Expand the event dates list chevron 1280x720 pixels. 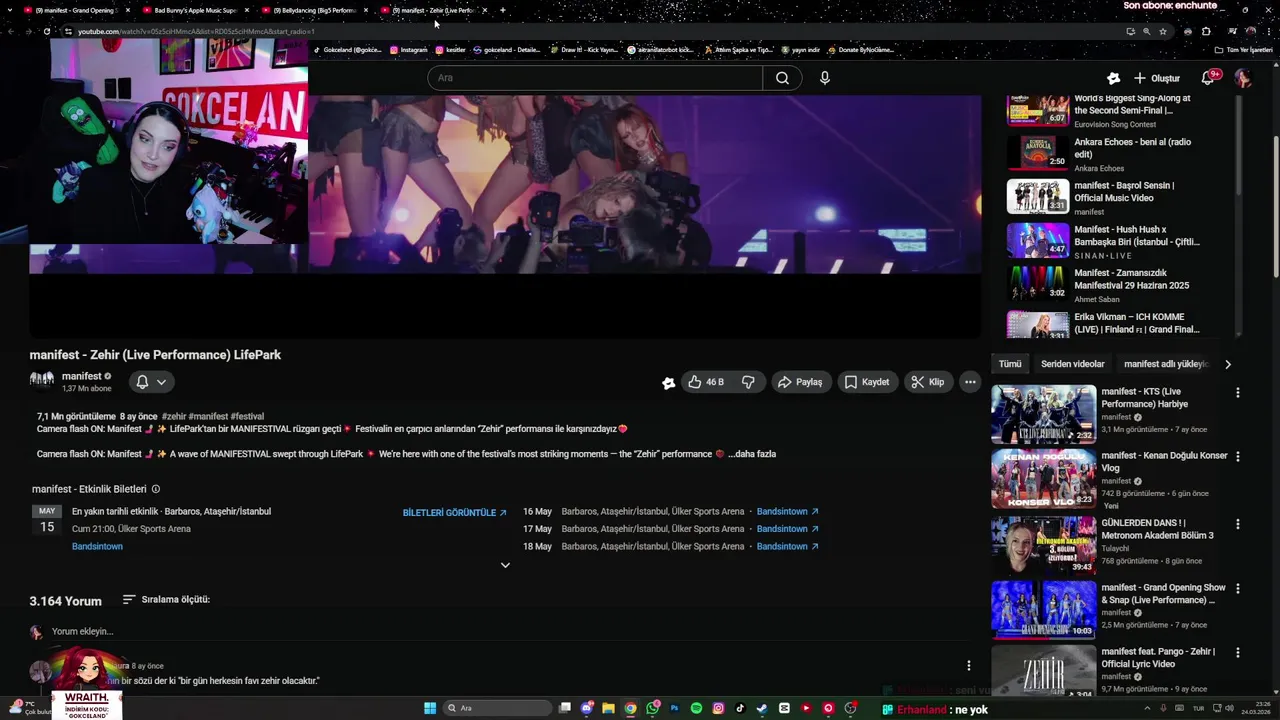pos(505,565)
